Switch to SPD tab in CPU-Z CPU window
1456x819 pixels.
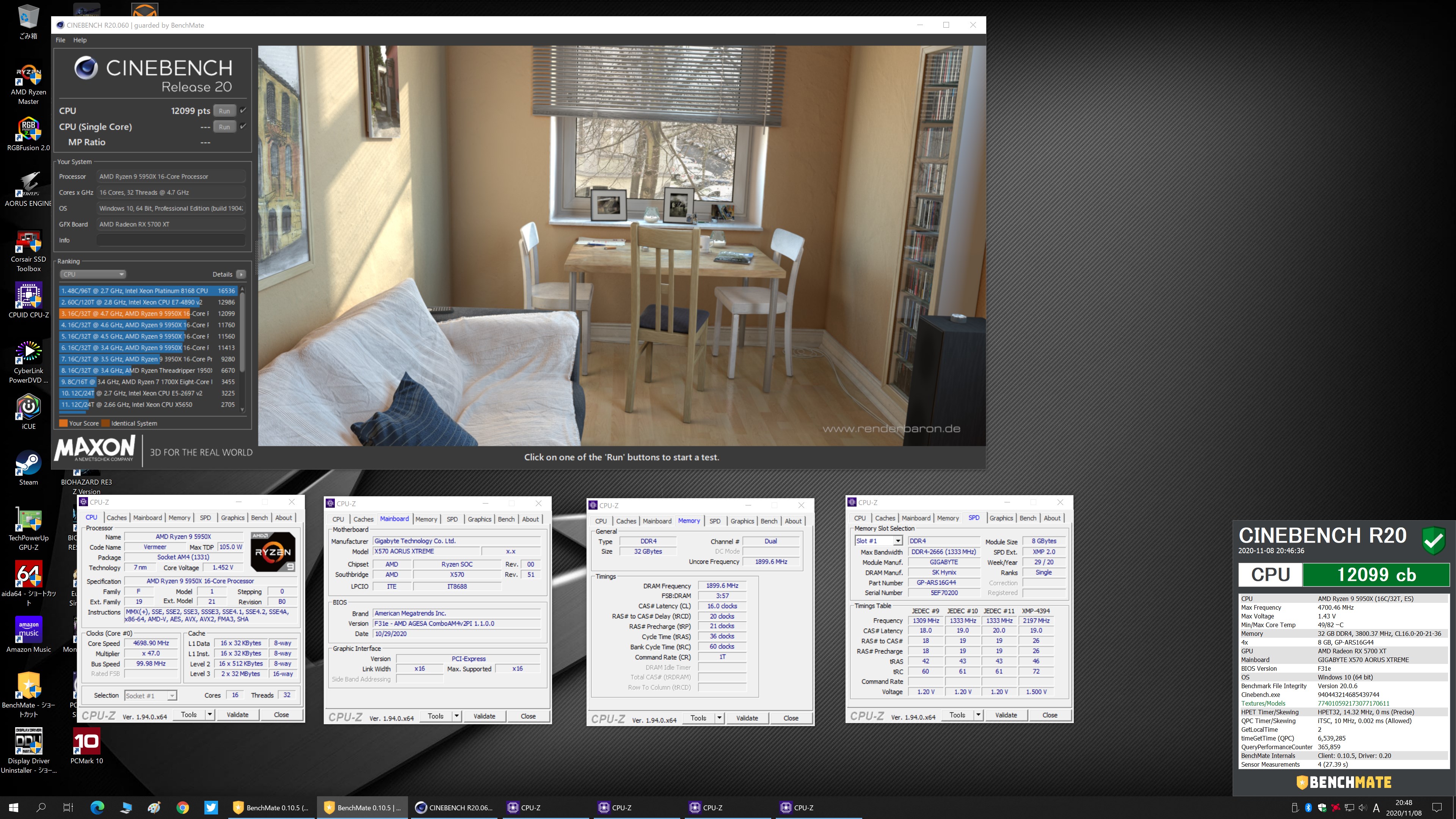click(205, 518)
